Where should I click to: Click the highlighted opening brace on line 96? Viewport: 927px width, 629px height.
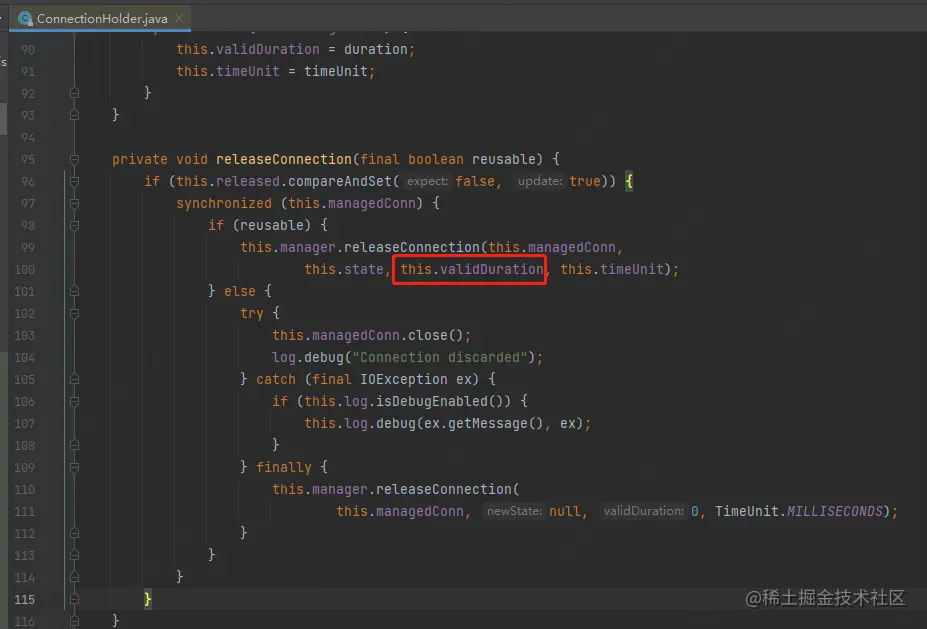click(629, 181)
